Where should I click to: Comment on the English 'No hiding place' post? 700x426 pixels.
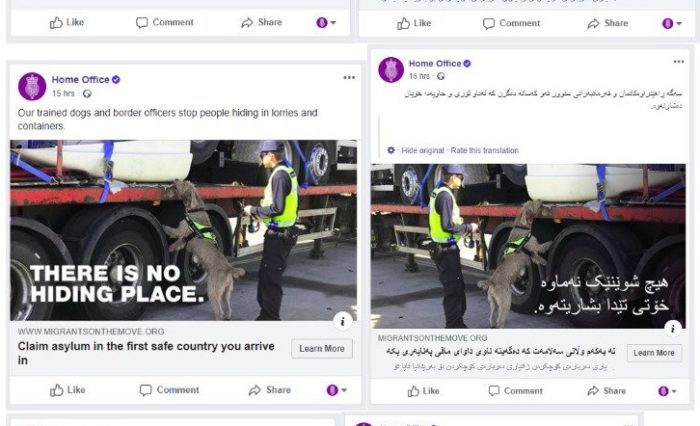169,390
